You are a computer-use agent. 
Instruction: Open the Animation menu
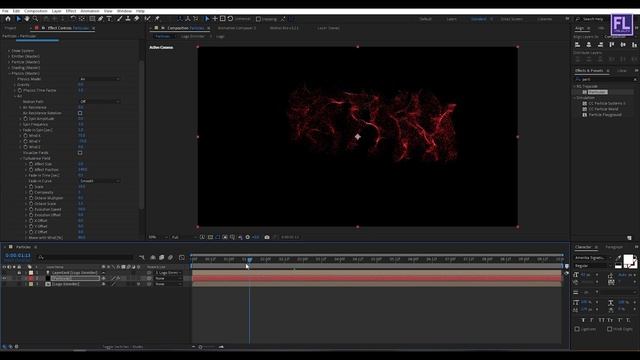(x=90, y=11)
